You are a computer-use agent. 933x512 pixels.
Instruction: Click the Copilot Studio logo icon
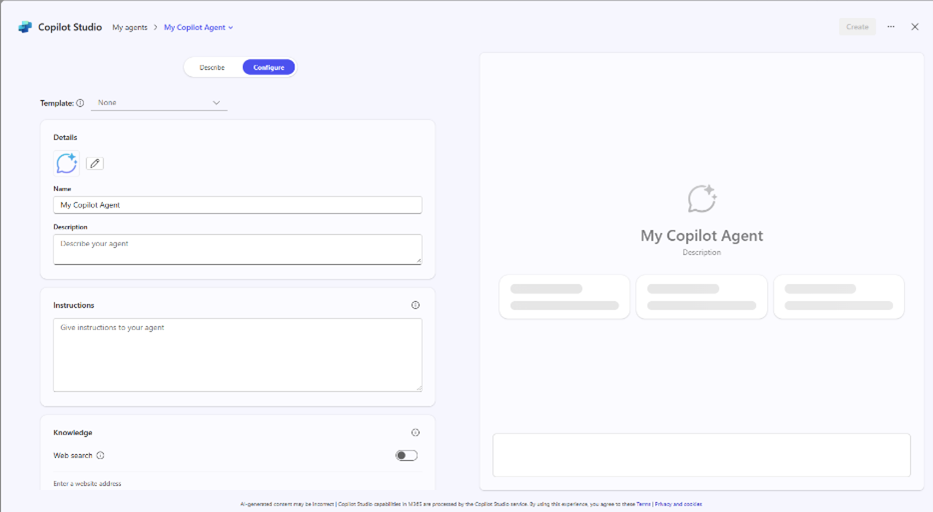(x=25, y=27)
